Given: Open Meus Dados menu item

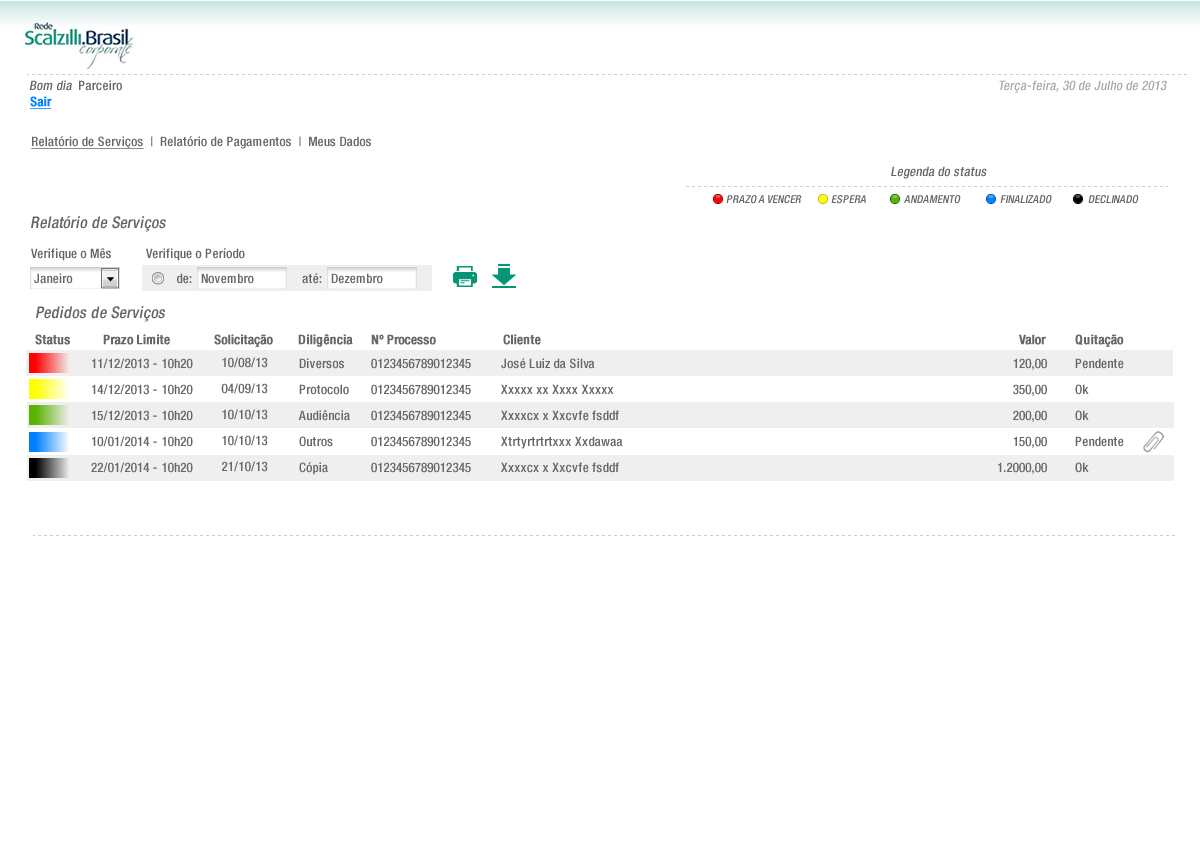Looking at the screenshot, I should (339, 142).
